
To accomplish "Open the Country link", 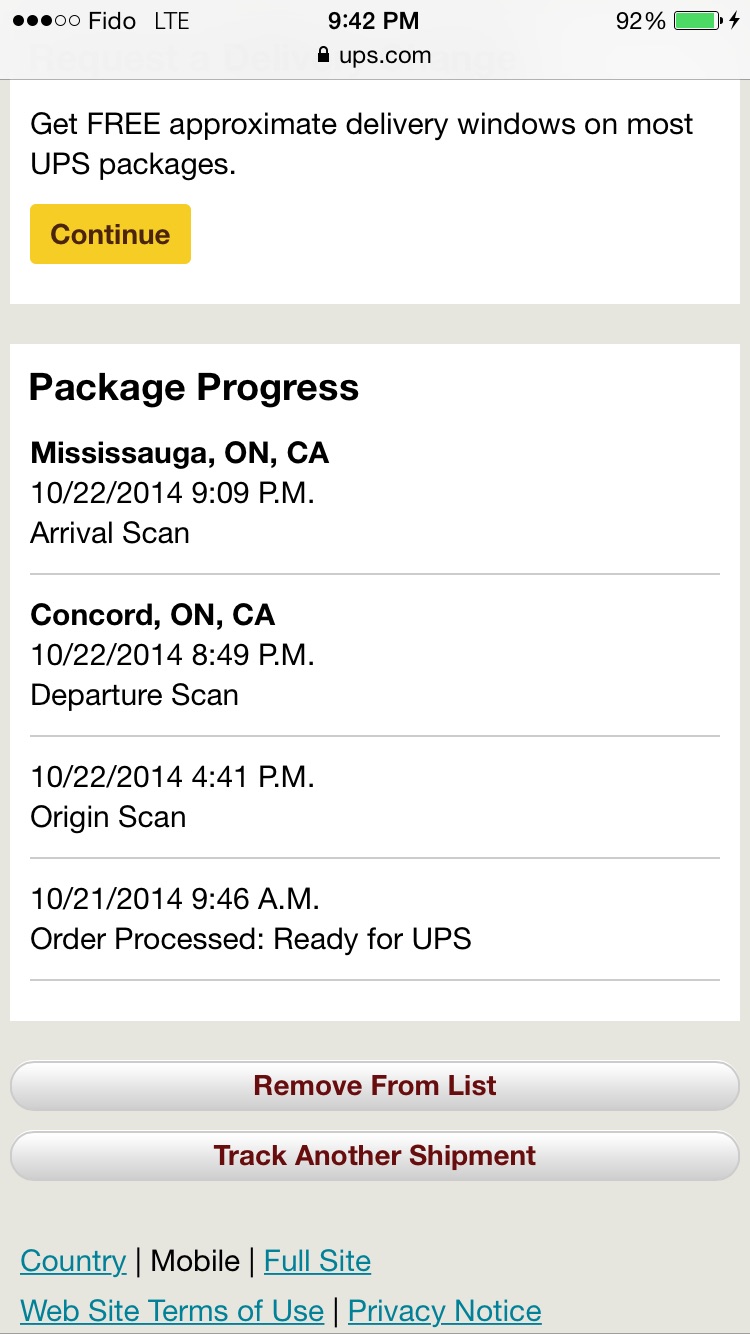I will tap(73, 1261).
